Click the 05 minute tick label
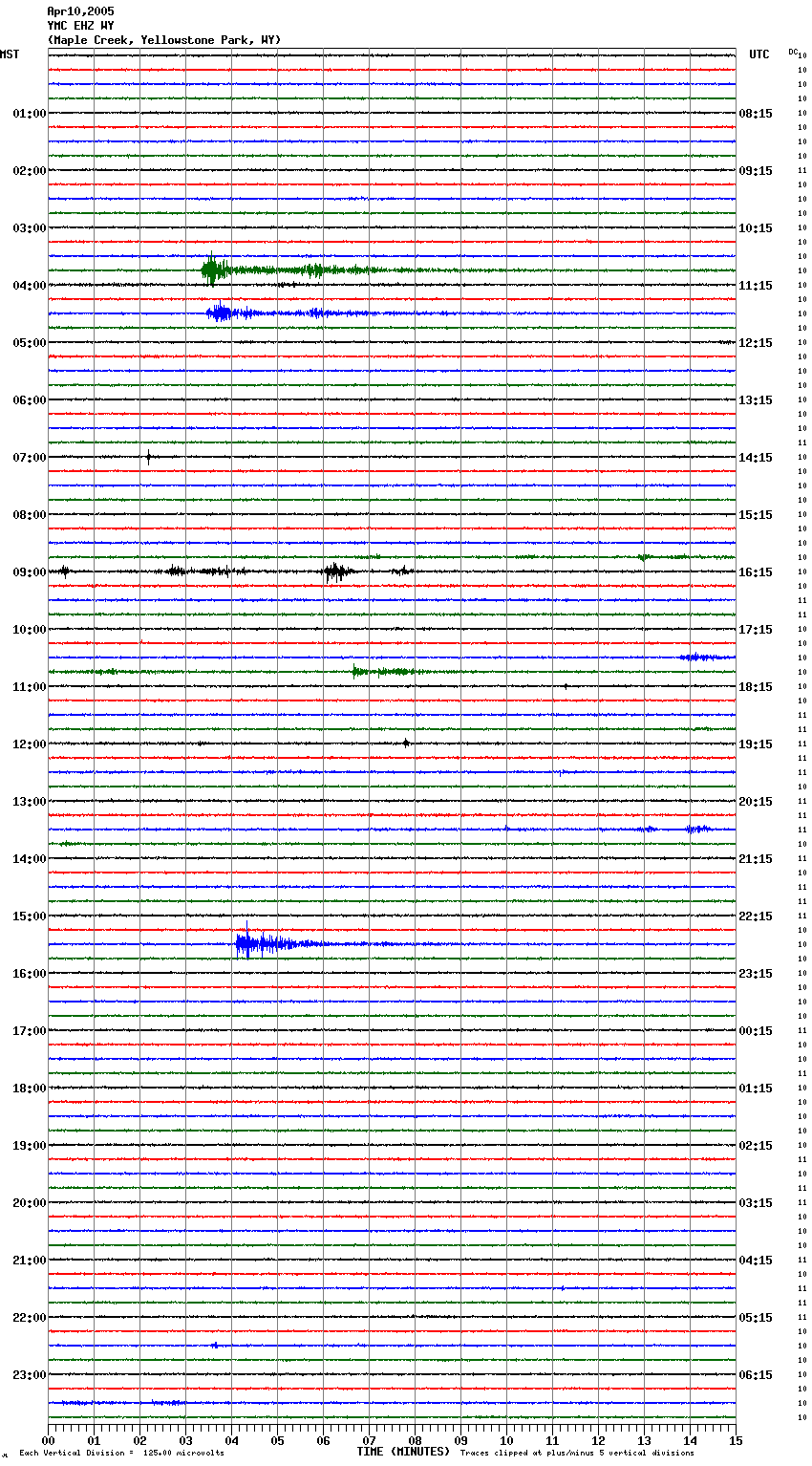812x1466 pixels. tap(277, 1440)
